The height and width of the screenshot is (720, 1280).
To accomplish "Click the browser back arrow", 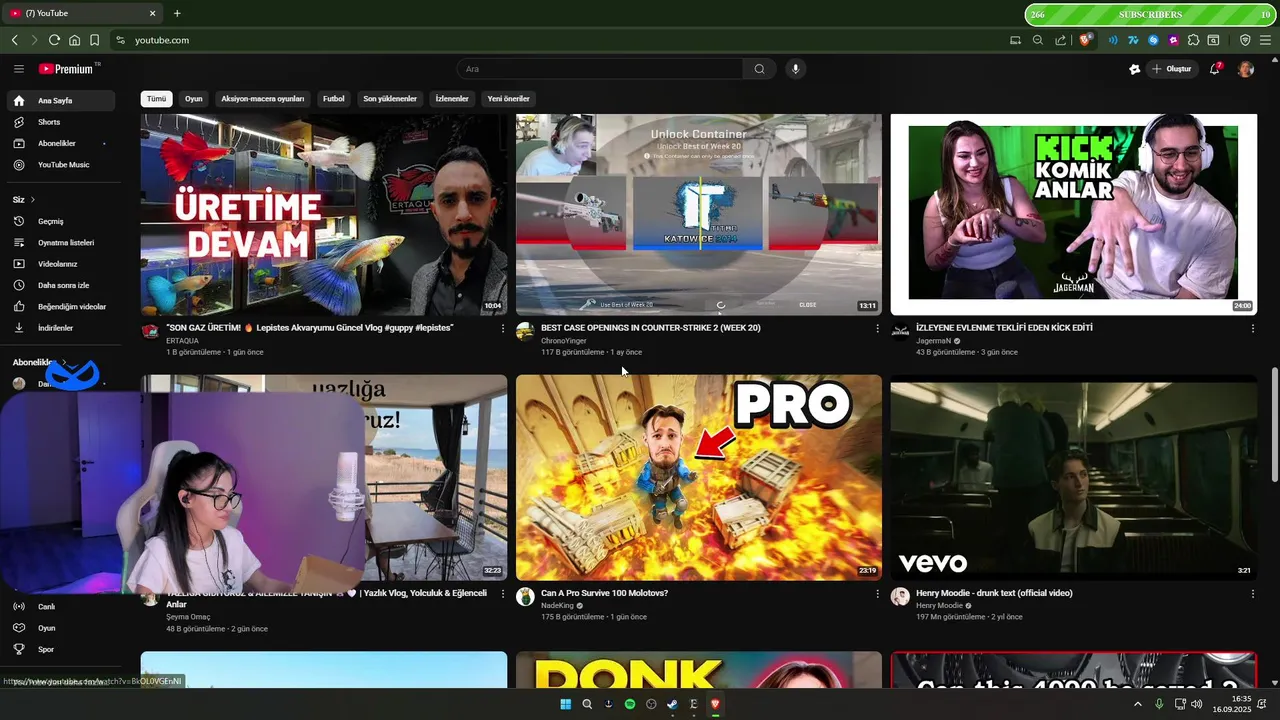I will pyautogui.click(x=15, y=40).
